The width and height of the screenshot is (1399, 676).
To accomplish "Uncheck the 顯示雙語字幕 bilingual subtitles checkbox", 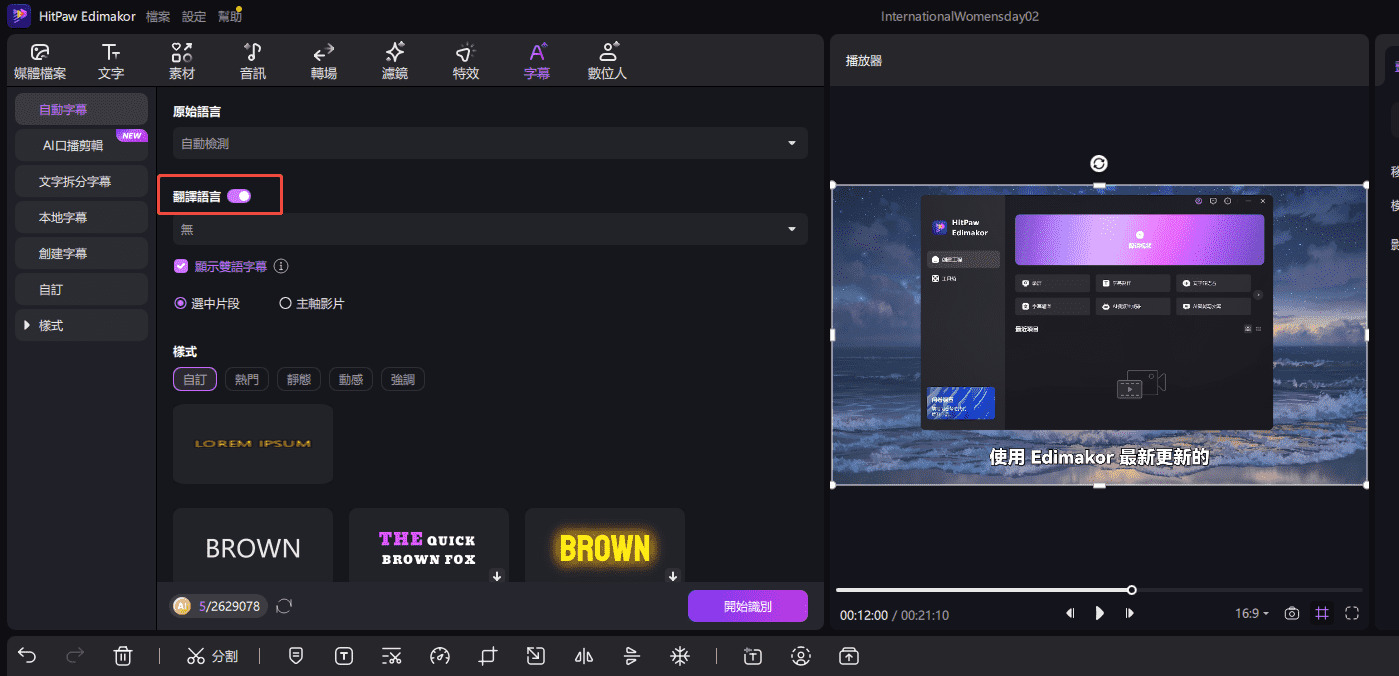I will [x=181, y=266].
